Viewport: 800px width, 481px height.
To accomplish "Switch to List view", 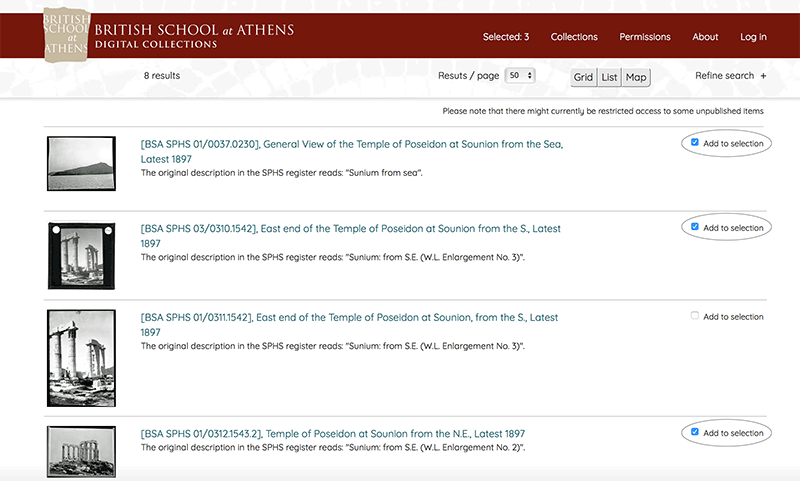I will click(x=609, y=77).
